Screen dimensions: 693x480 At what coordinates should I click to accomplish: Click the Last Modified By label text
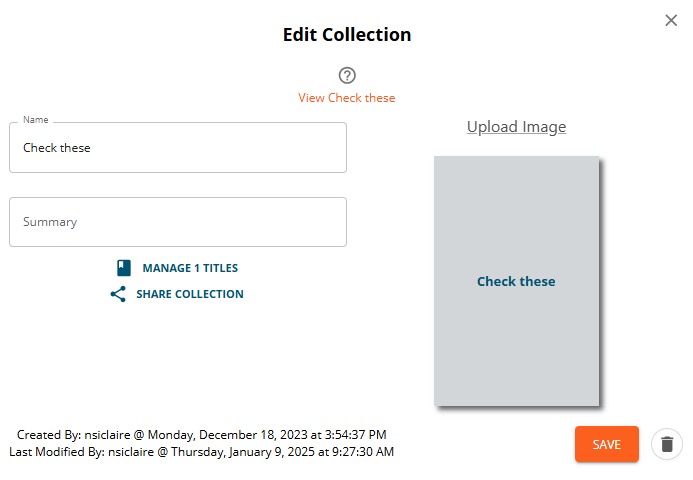coord(57,452)
